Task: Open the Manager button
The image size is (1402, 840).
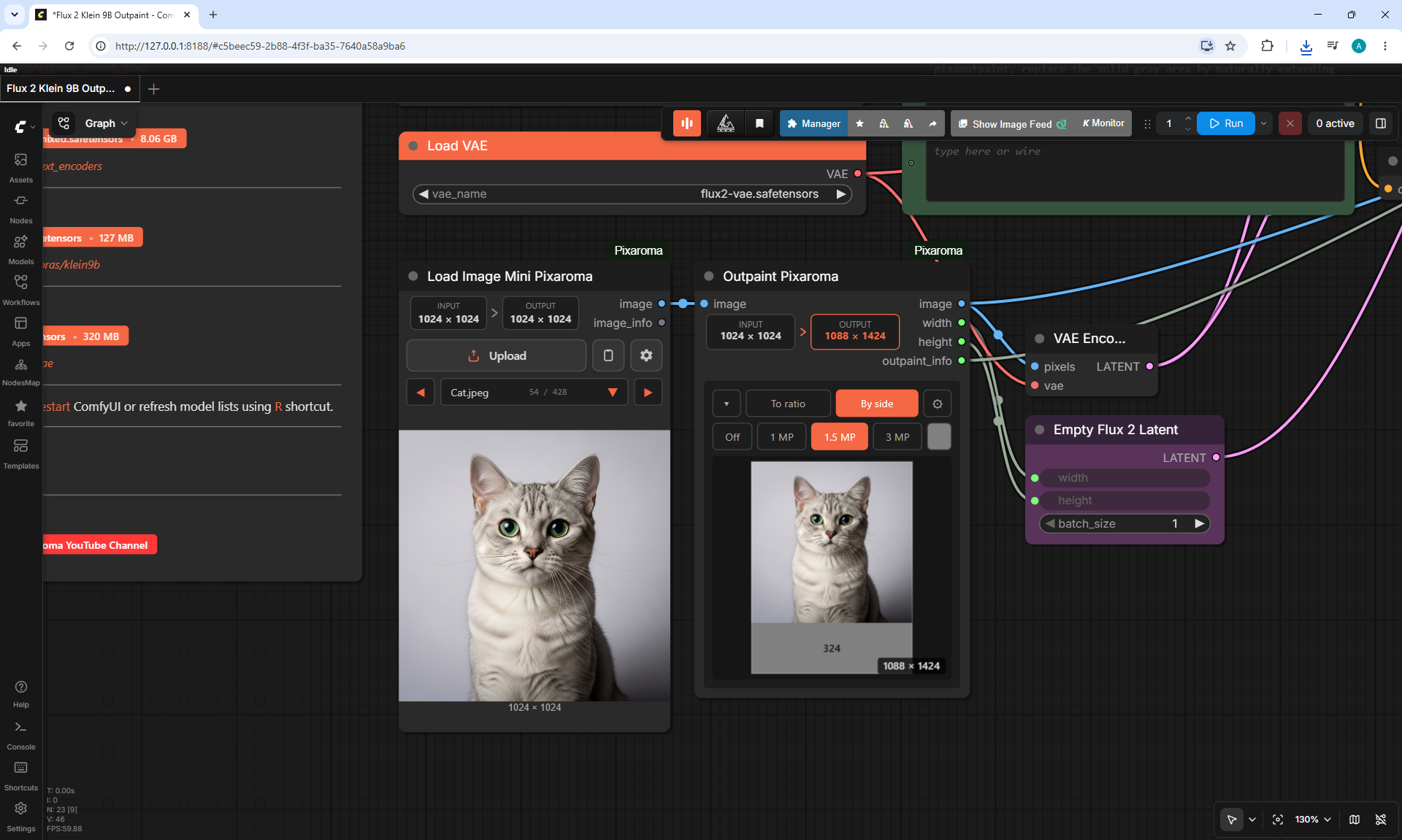Action: tap(814, 123)
